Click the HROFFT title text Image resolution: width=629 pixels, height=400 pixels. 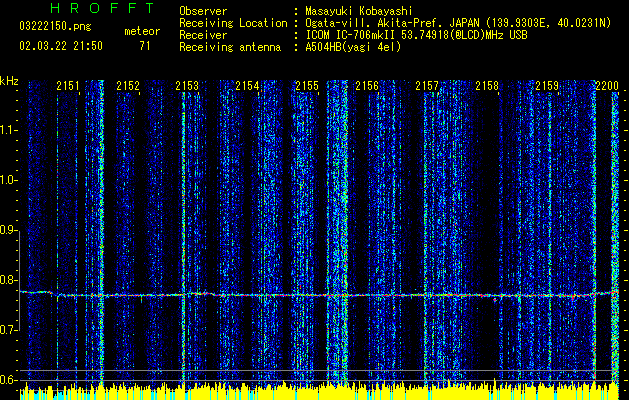pyautogui.click(x=102, y=8)
